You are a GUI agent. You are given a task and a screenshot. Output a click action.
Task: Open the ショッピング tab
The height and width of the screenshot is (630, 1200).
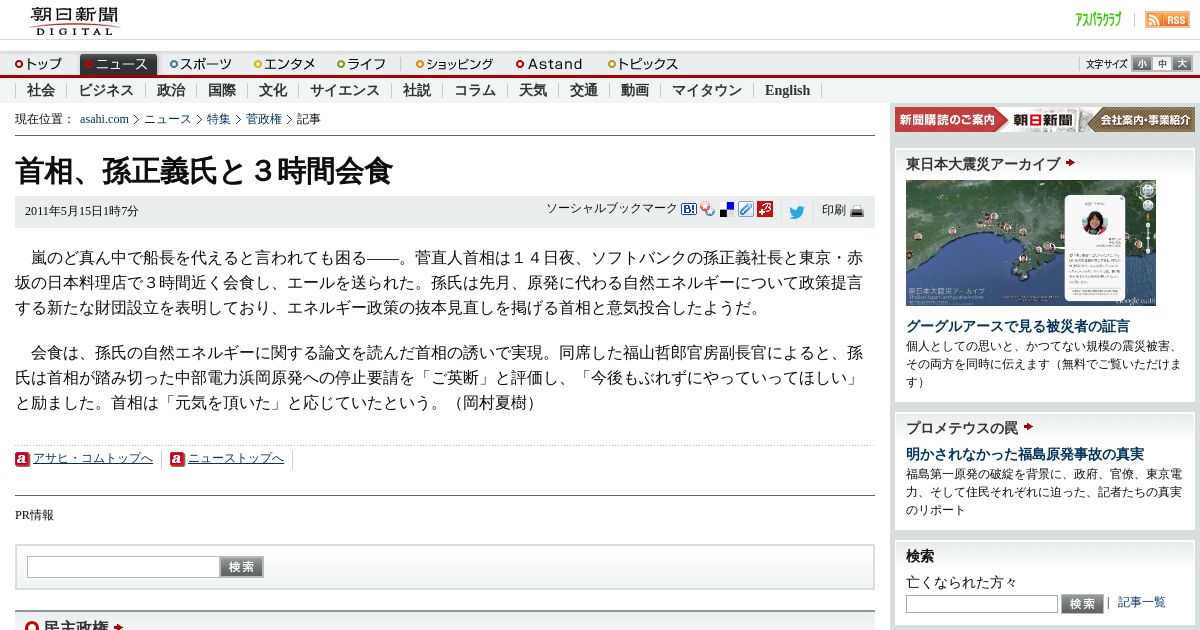click(x=455, y=64)
